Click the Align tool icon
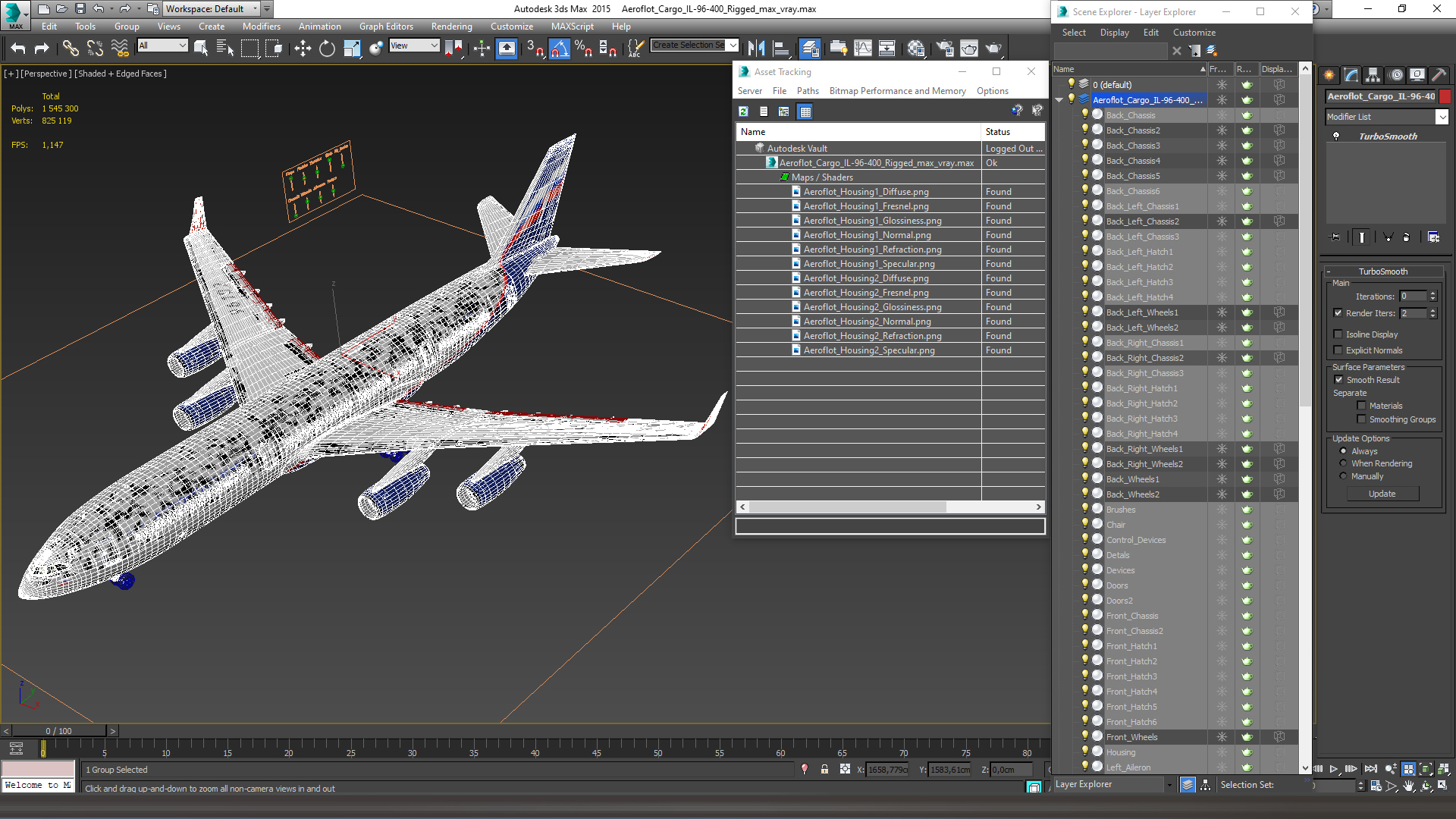Screen dimensions: 1456x819 (x=781, y=49)
